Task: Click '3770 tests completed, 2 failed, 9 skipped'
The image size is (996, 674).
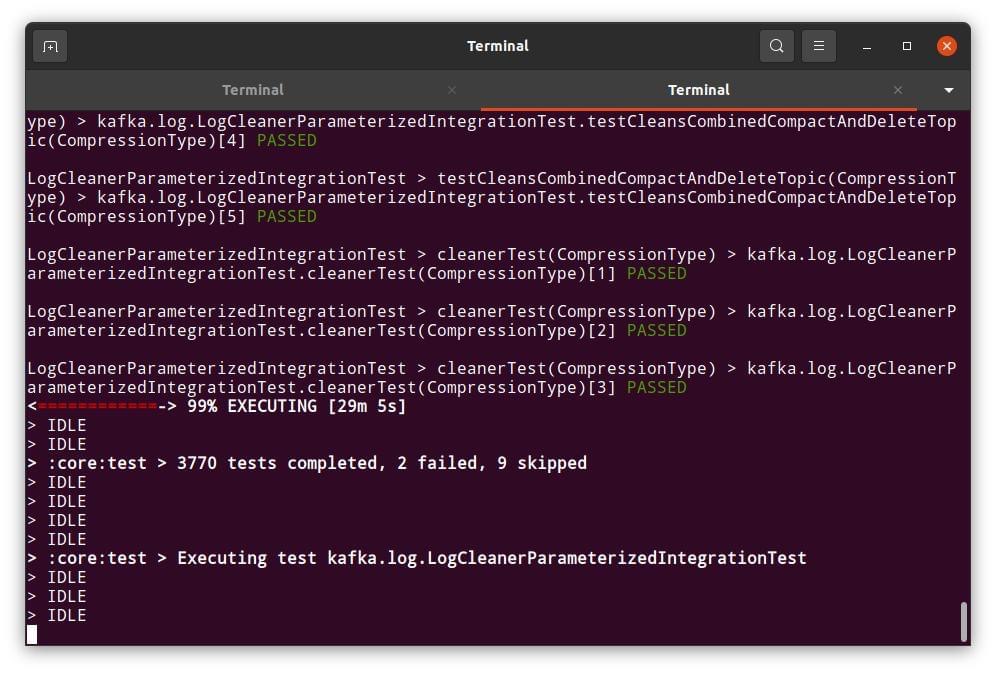Action: click(x=382, y=463)
